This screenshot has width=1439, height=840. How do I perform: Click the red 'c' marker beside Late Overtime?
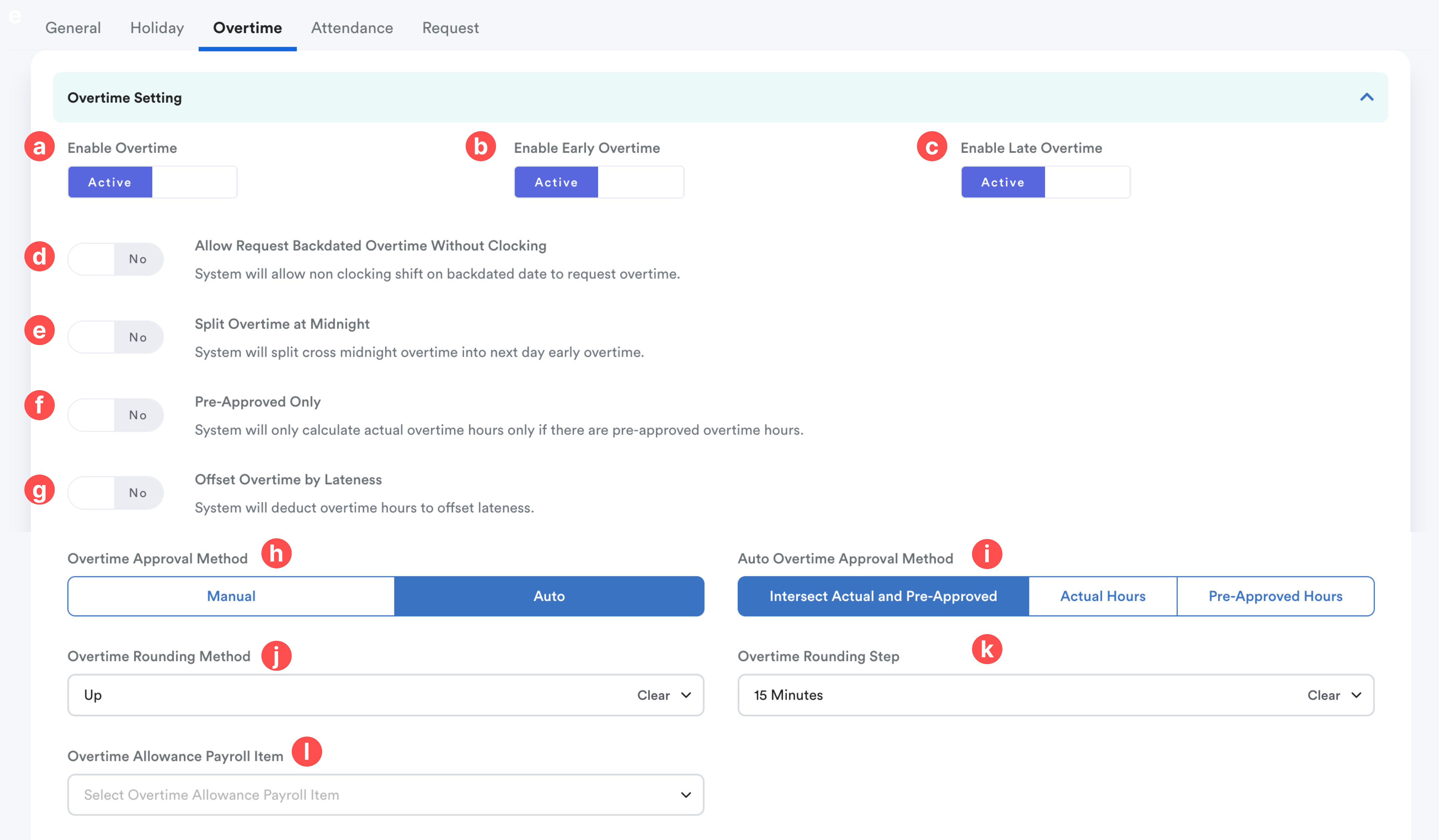pyautogui.click(x=931, y=147)
